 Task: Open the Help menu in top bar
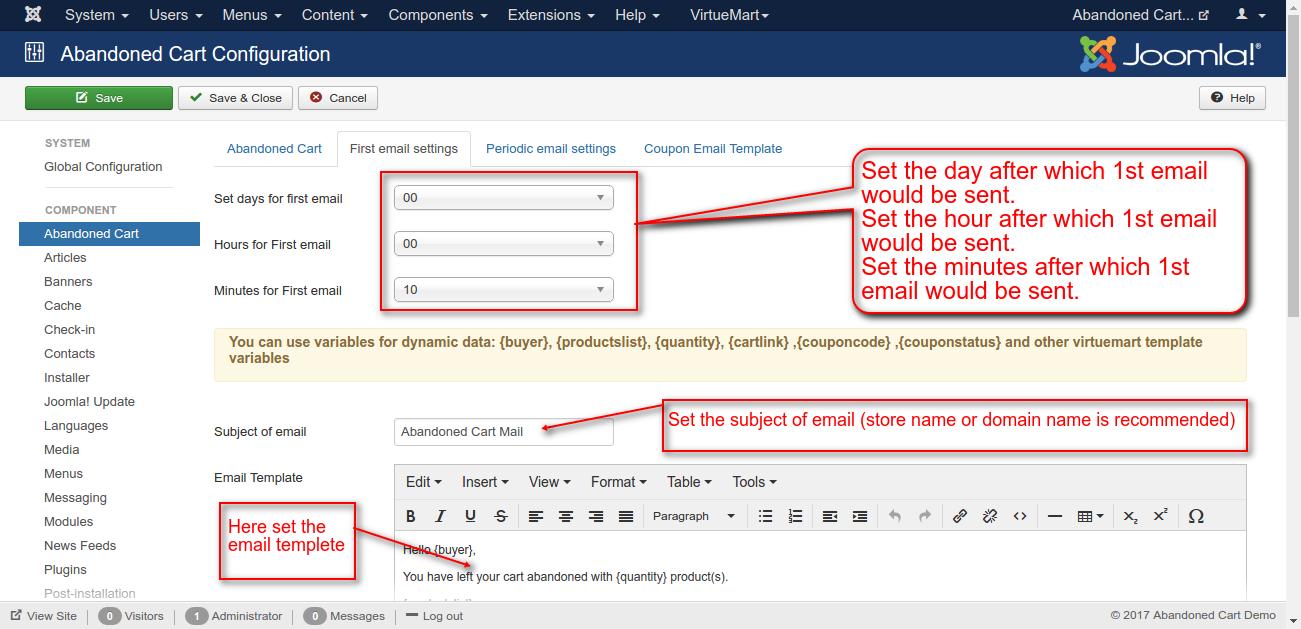tap(637, 15)
